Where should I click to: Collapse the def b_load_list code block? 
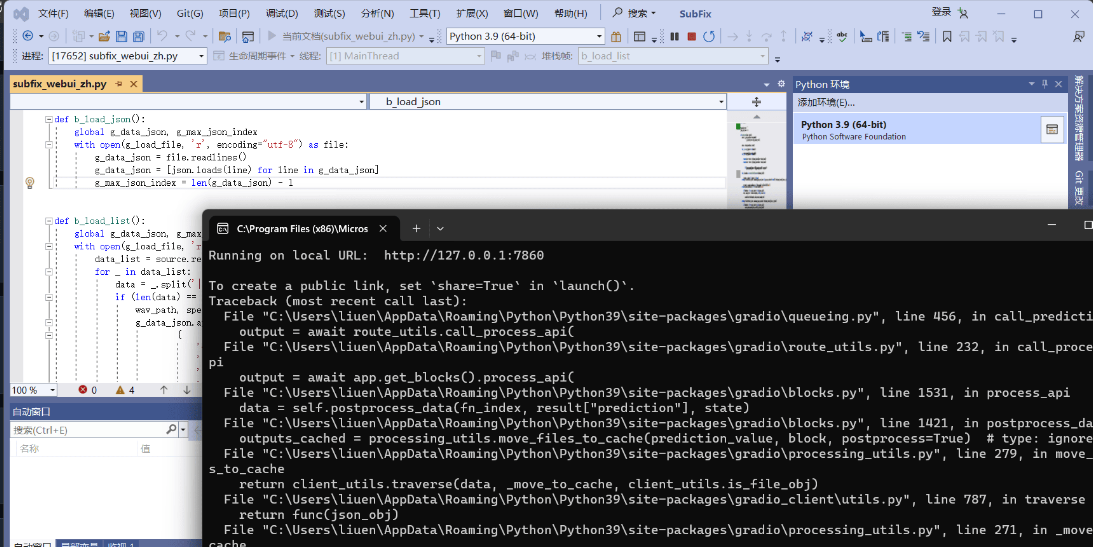48,221
